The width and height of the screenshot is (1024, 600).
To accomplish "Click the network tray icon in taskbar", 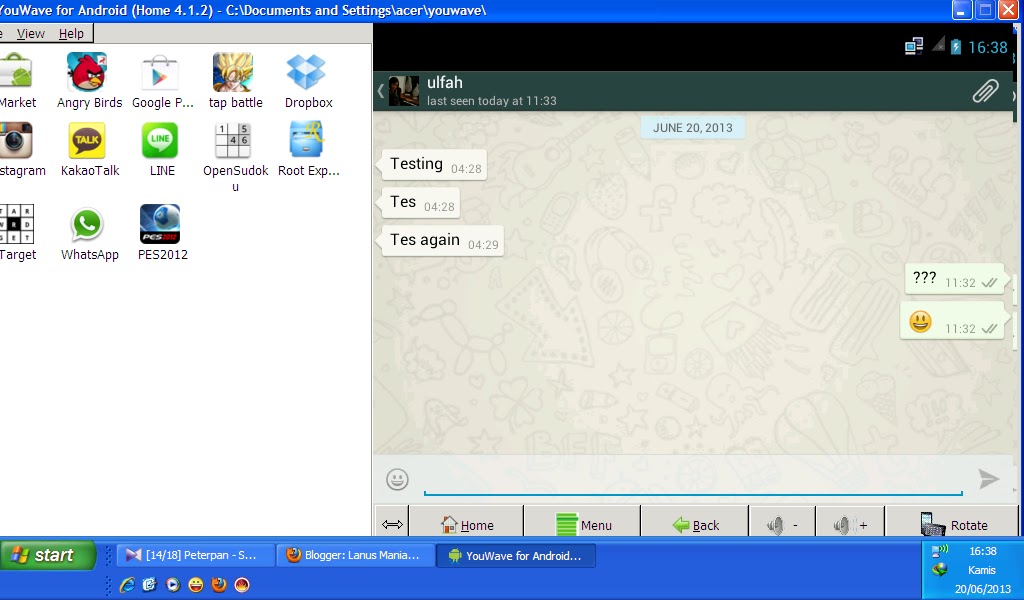I will click(940, 552).
